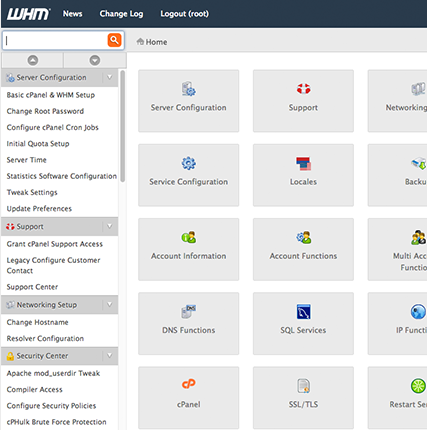Open Initial Quota Setup link
Viewport: 427px width, 430px height.
(38, 144)
